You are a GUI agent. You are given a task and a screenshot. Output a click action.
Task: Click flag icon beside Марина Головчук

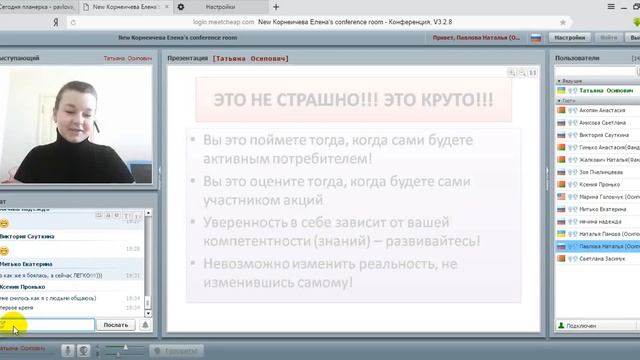(x=561, y=197)
